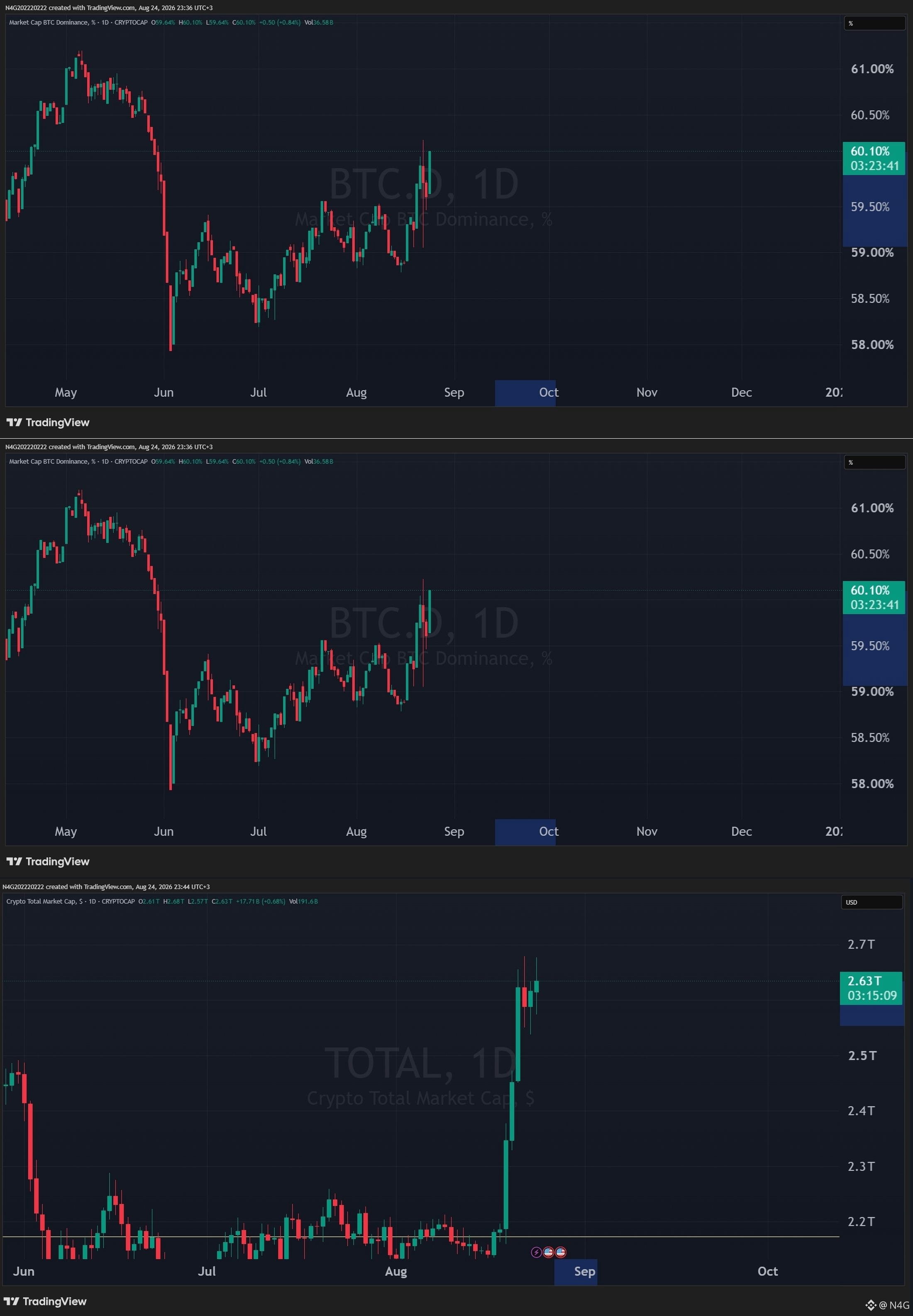The width and height of the screenshot is (913, 1316).
Task: Click the 60.10% price label on middle chart
Action: coord(874,598)
